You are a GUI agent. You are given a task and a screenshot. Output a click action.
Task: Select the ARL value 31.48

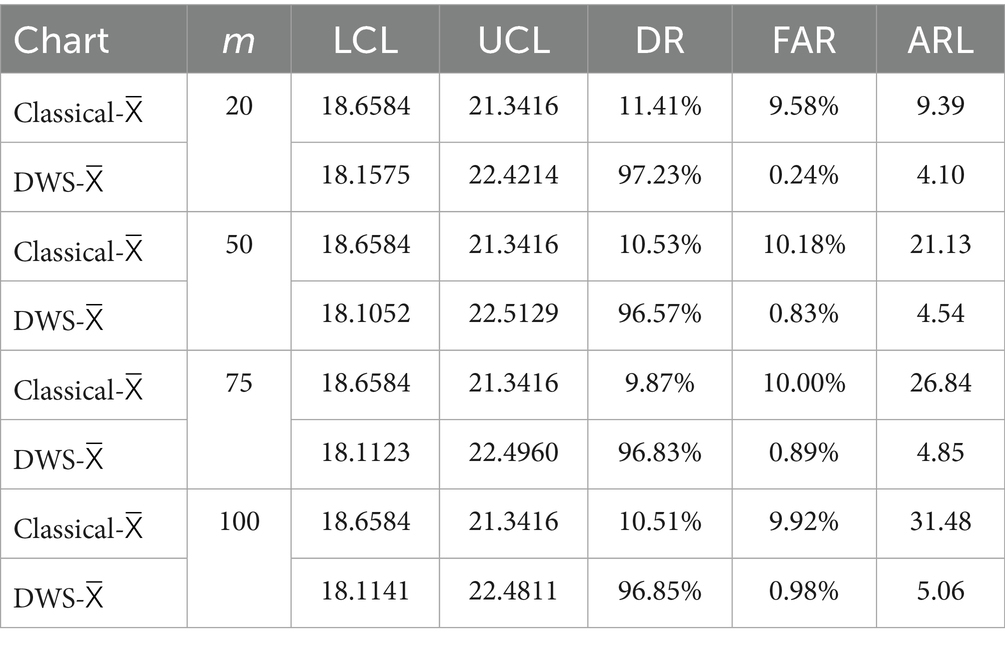click(939, 522)
